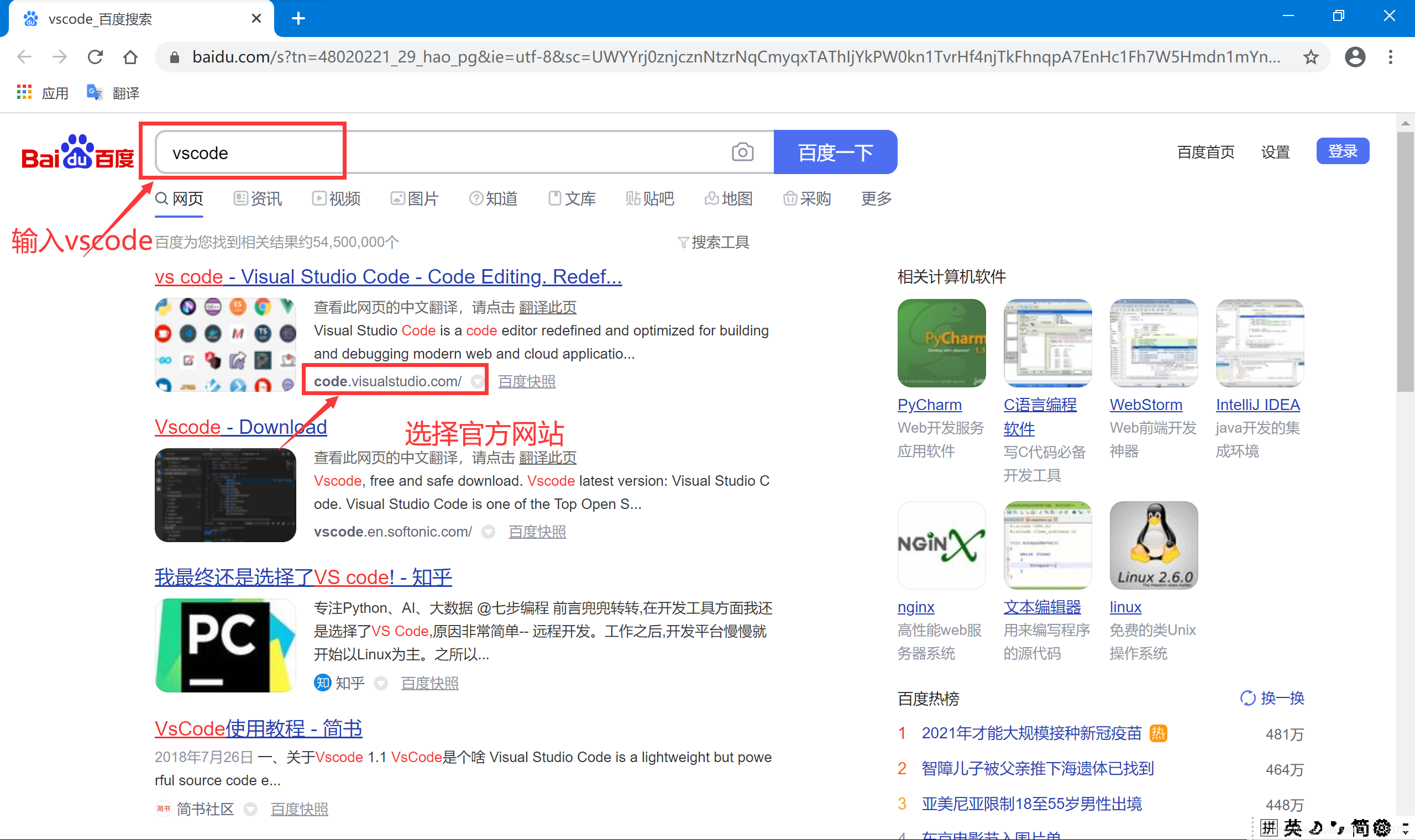Click the dark editor thumbnail of Softonic result

(226, 495)
